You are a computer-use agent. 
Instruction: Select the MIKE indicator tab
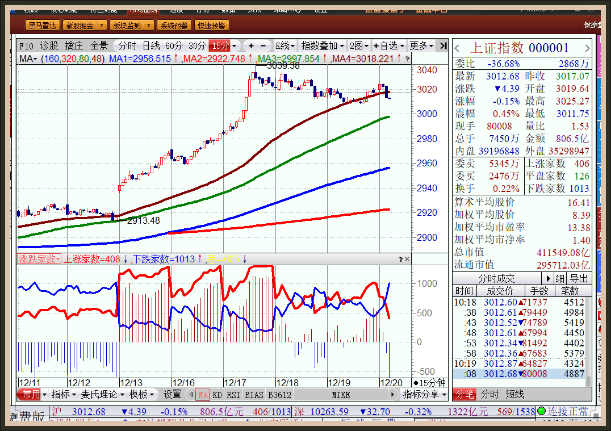pyautogui.click(x=341, y=395)
